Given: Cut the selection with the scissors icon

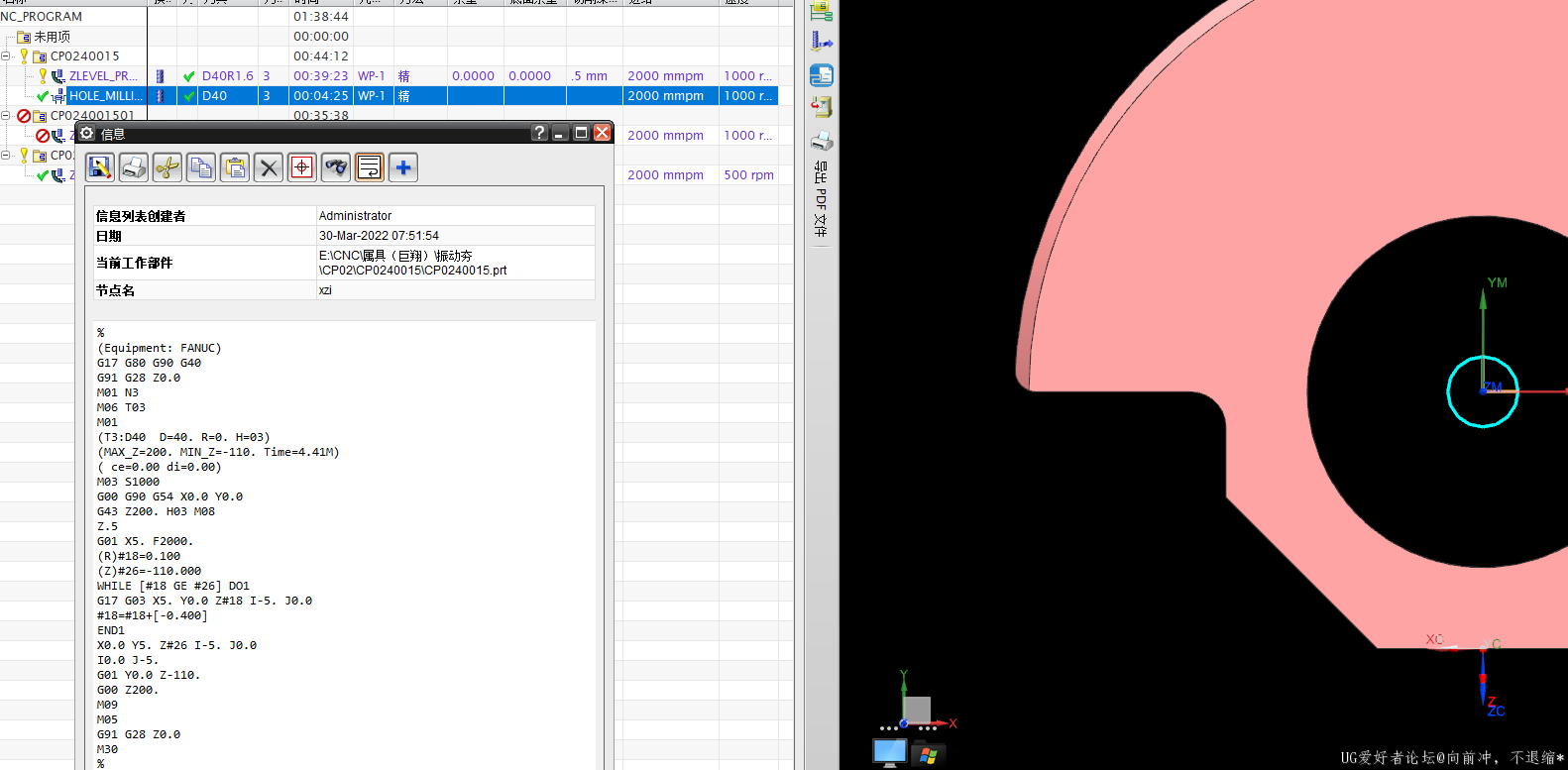Looking at the screenshot, I should tap(168, 167).
